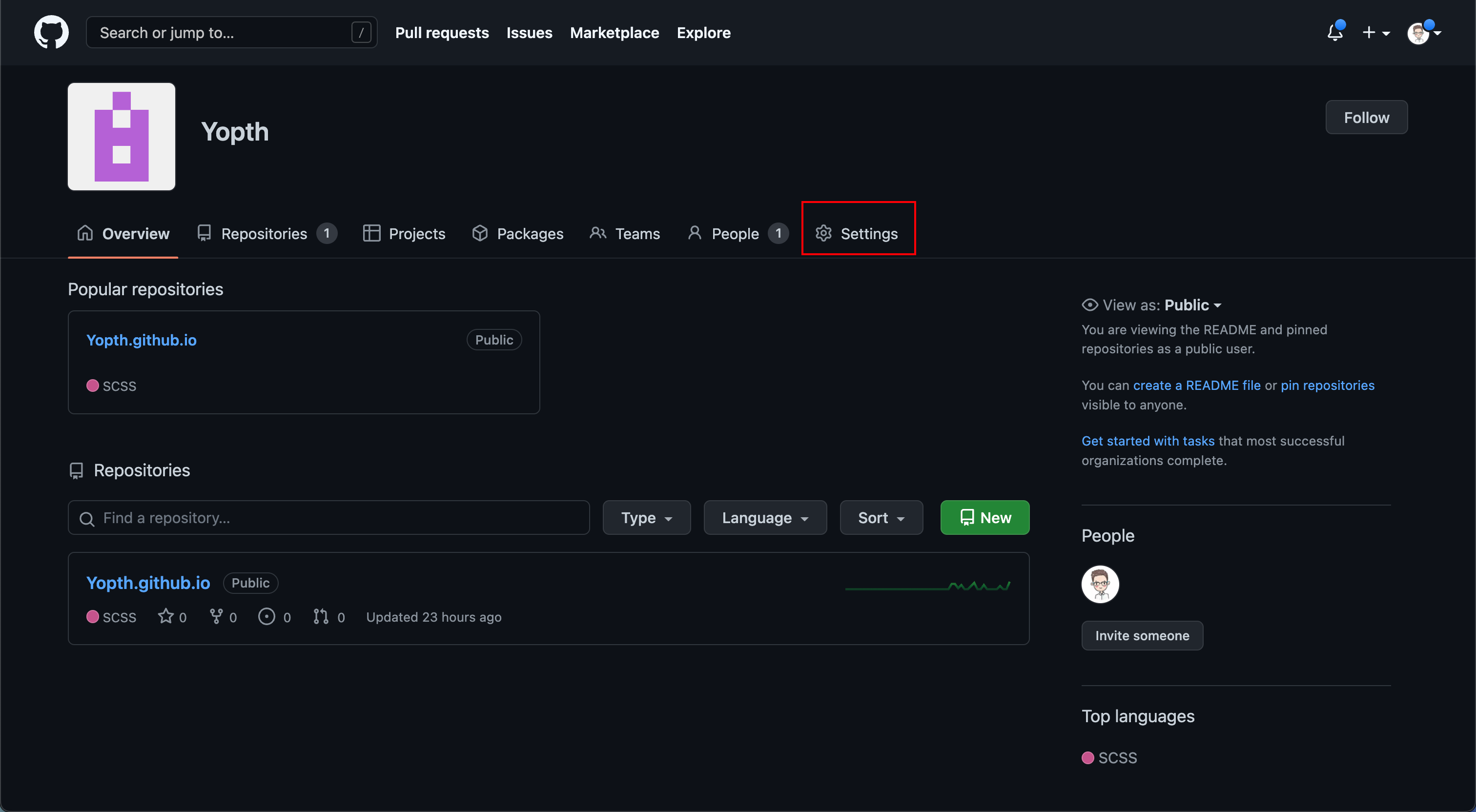Click the 'Updated 23 hours ago' text

pyautogui.click(x=434, y=617)
